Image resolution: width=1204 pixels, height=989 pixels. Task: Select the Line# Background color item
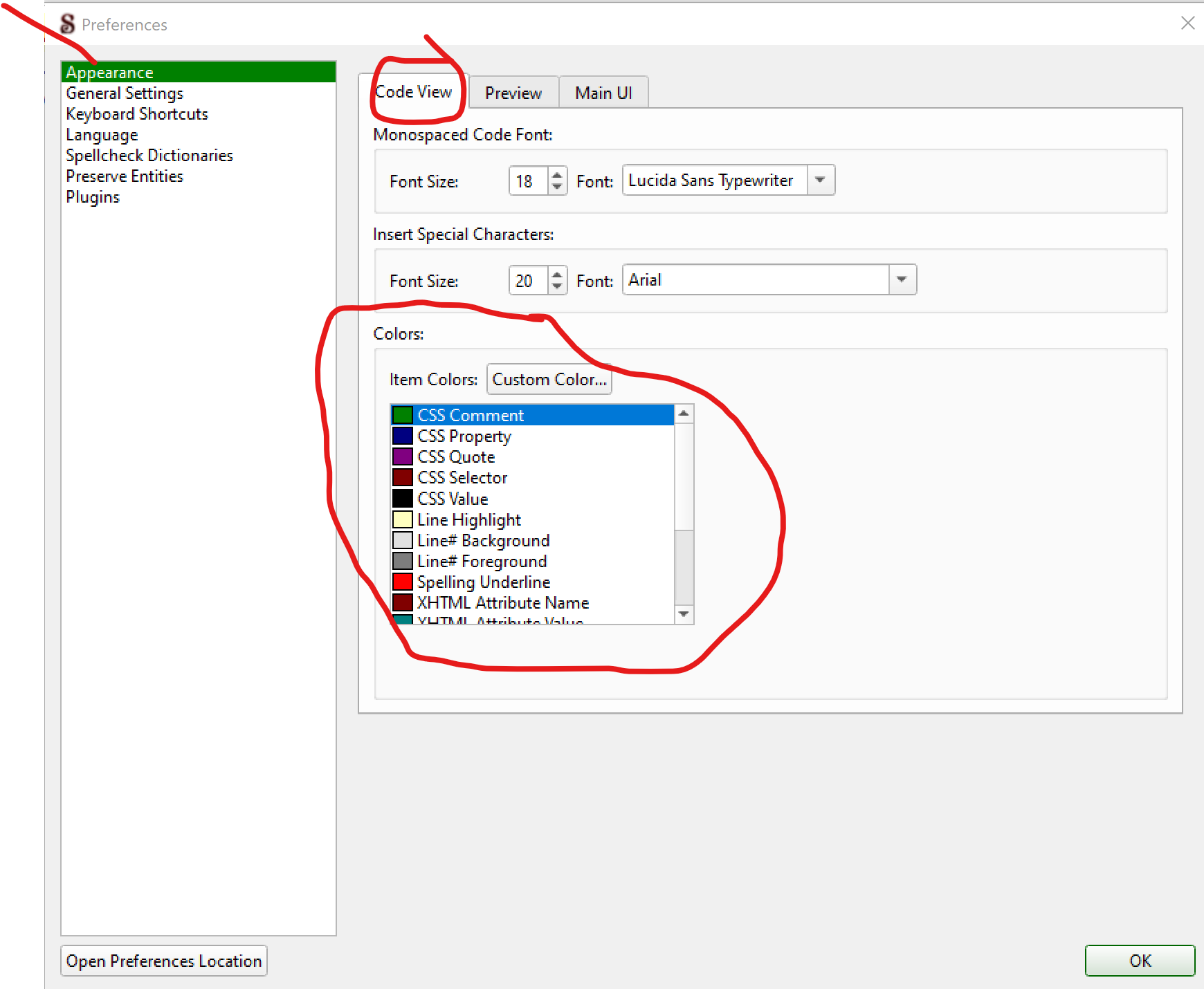tap(532, 540)
